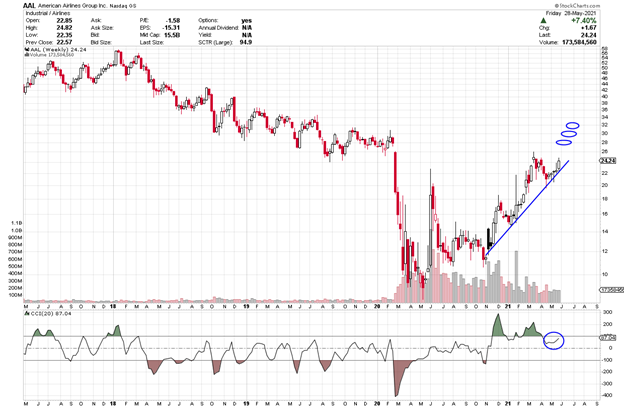This screenshot has width=624, height=408.
Task: Click the Volume legend under the AAL (Weekly) label
Action: point(50,55)
